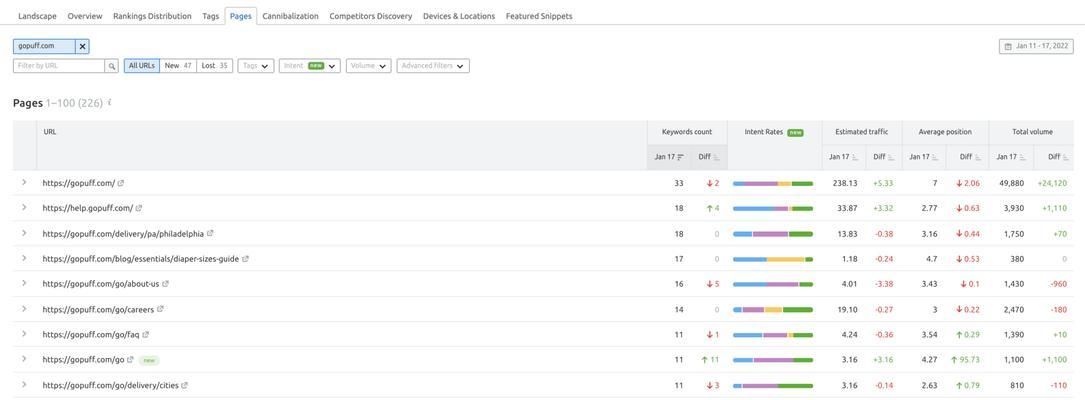Select the All URLs filter

[142, 66]
